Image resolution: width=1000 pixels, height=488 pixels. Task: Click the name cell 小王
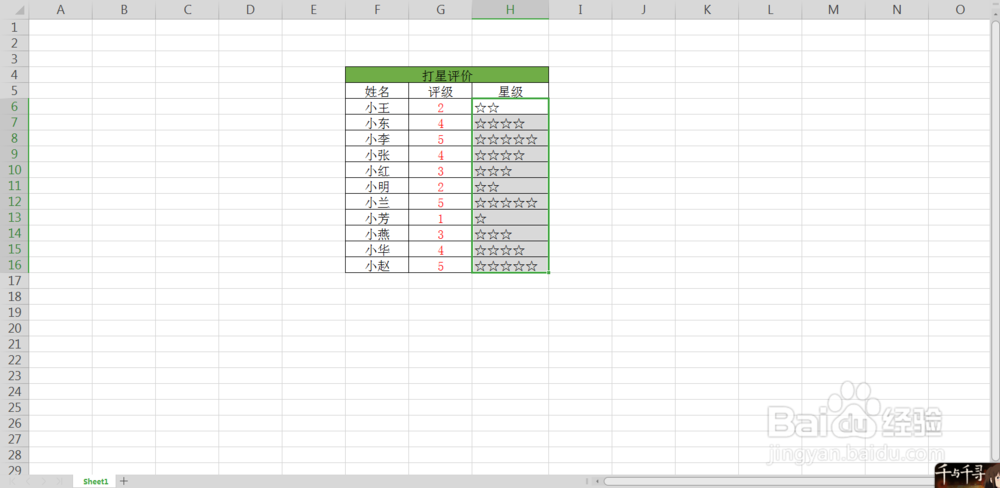pyautogui.click(x=377, y=107)
